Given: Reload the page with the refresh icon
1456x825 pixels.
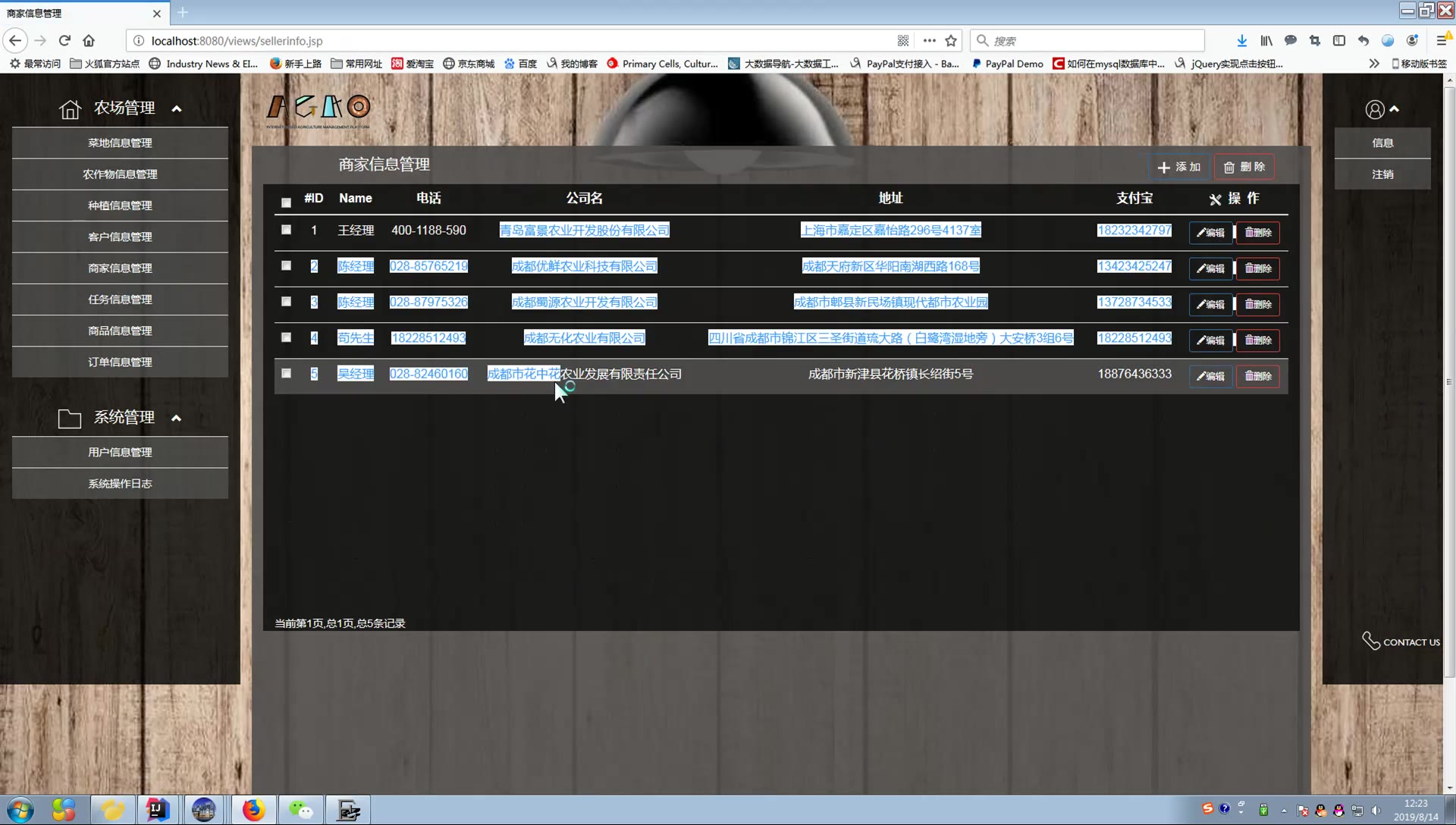Looking at the screenshot, I should click(x=64, y=41).
